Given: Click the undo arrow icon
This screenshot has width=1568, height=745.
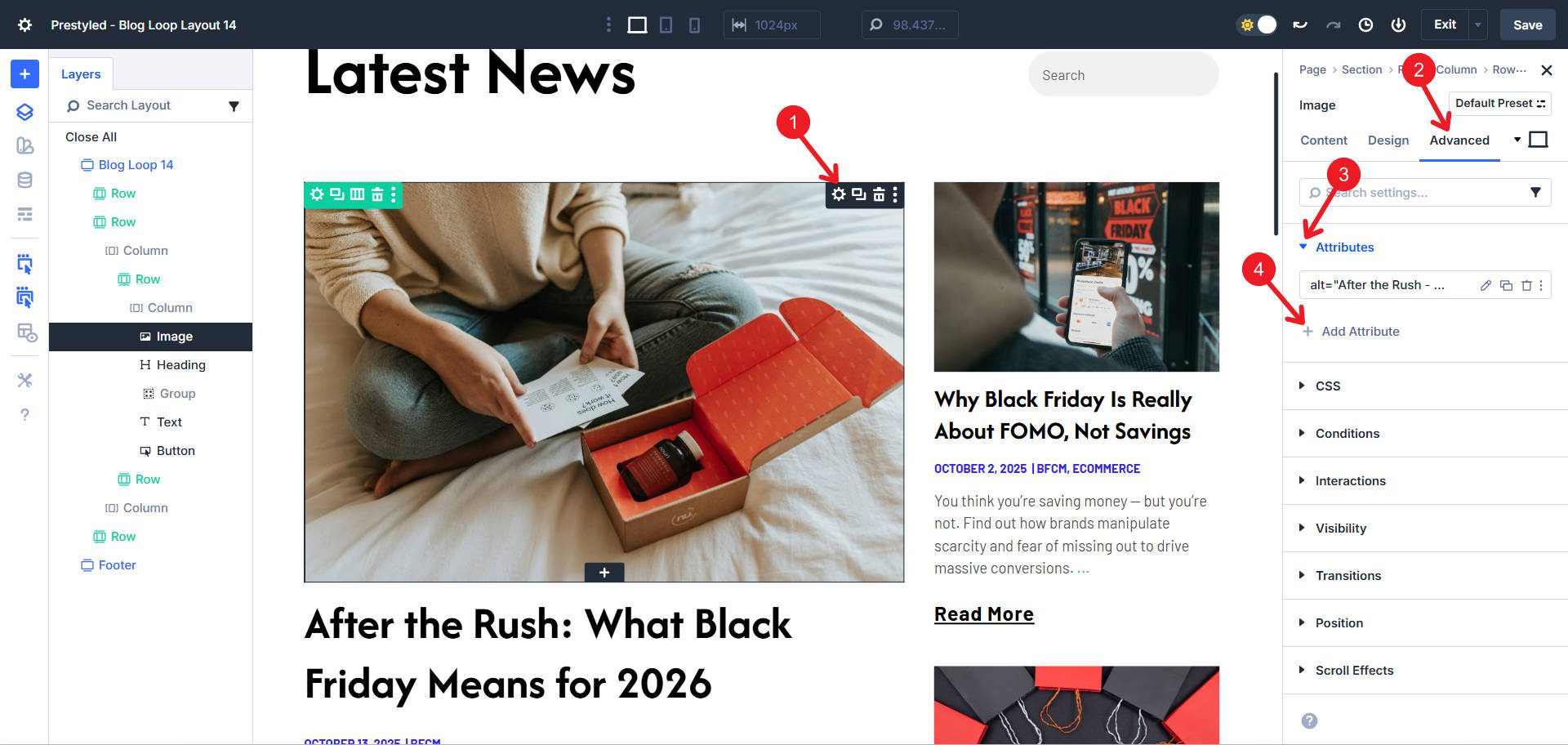Looking at the screenshot, I should tap(1300, 25).
